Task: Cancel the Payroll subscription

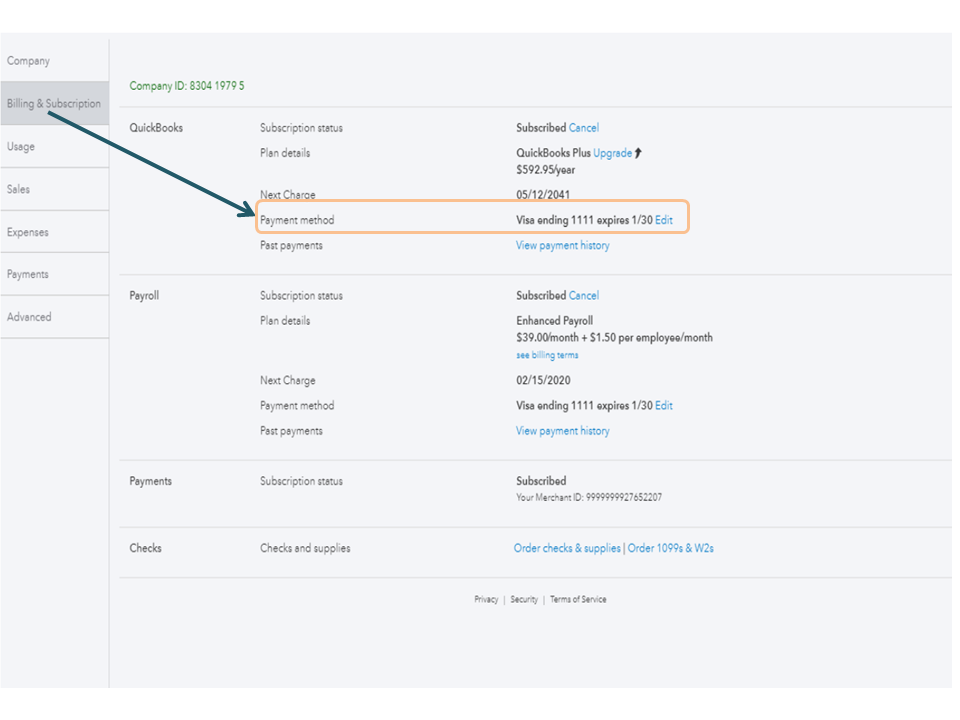Action: coord(584,296)
